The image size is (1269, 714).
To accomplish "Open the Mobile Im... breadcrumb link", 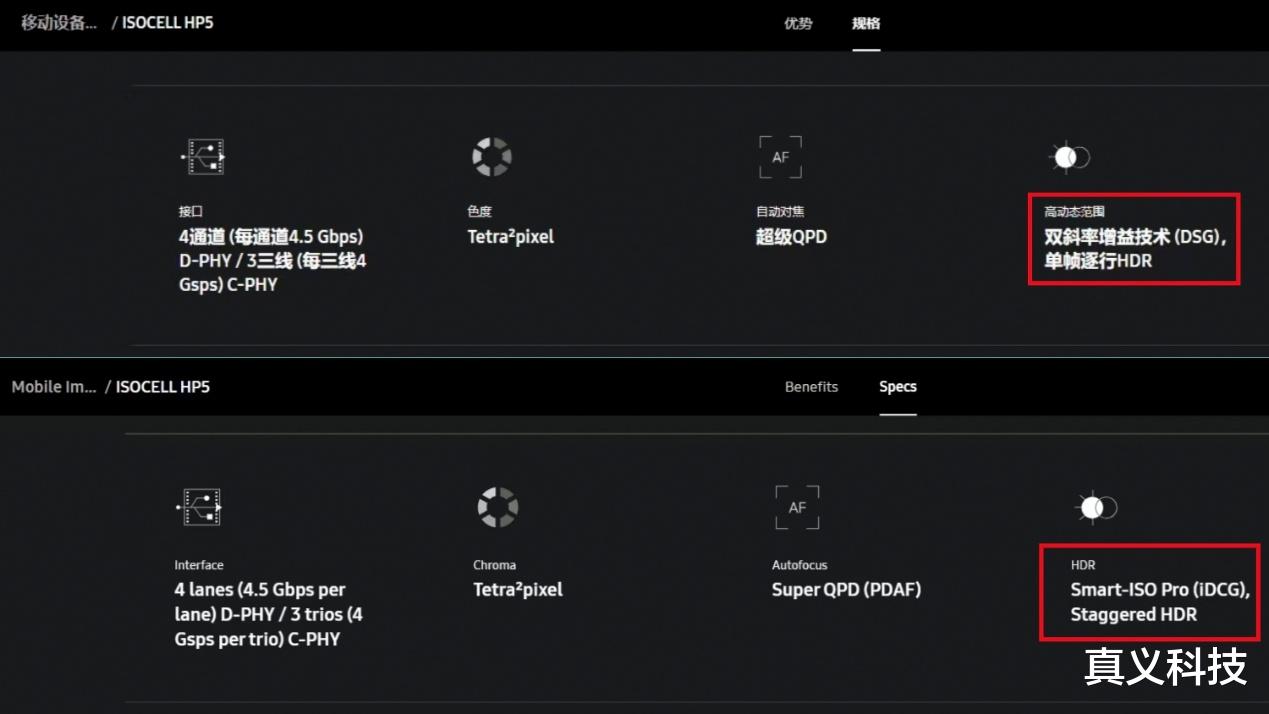I will click(x=54, y=387).
